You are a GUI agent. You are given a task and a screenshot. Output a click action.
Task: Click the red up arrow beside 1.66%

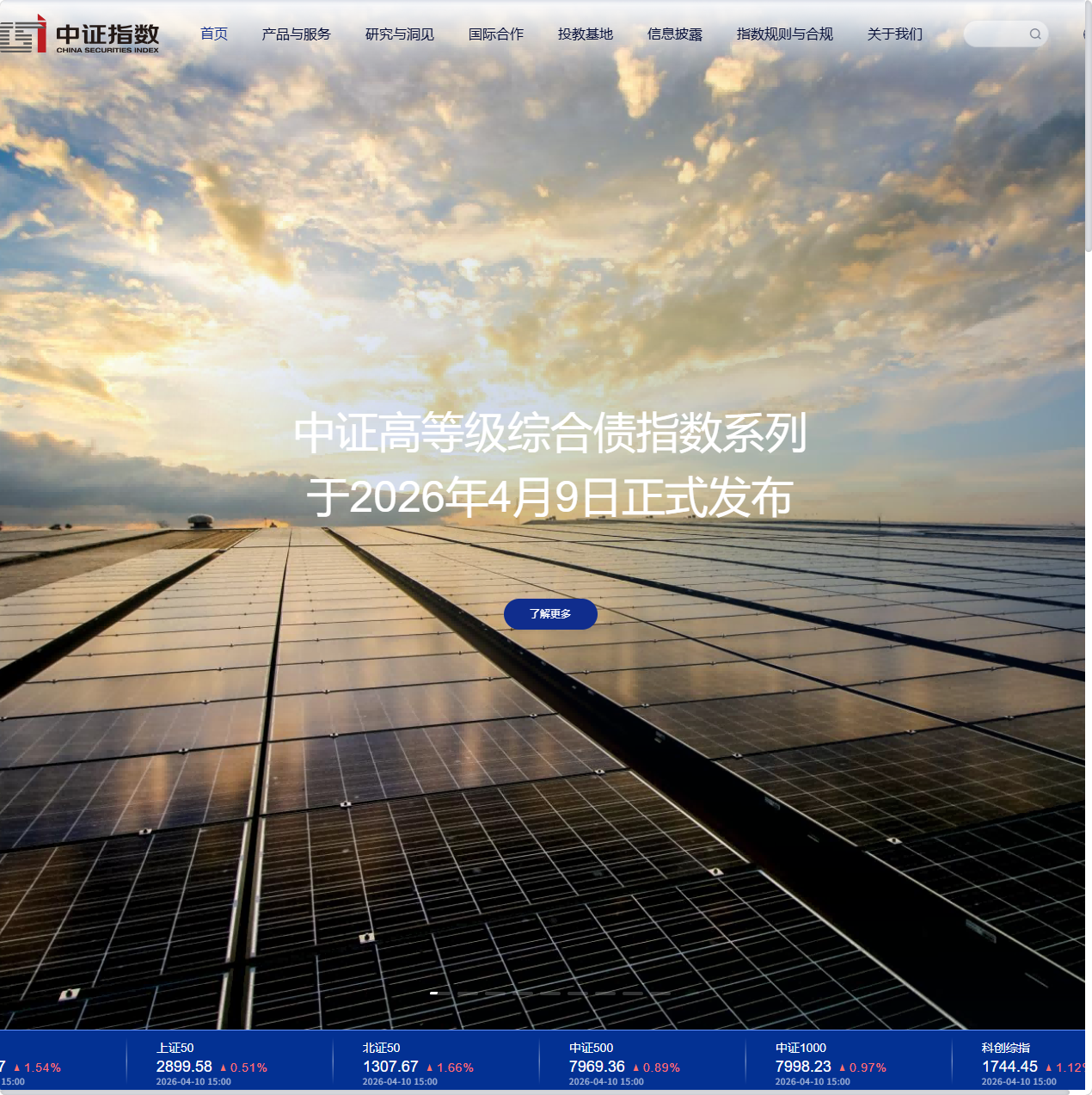coord(430,1067)
